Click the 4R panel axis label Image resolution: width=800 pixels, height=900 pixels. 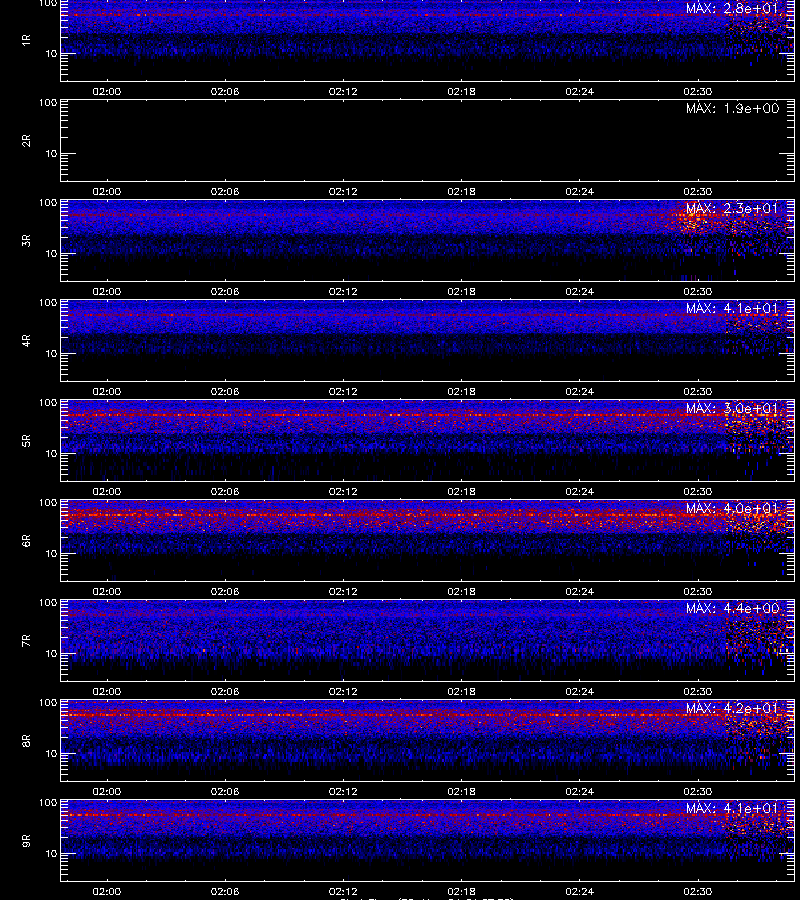(x=26, y=340)
